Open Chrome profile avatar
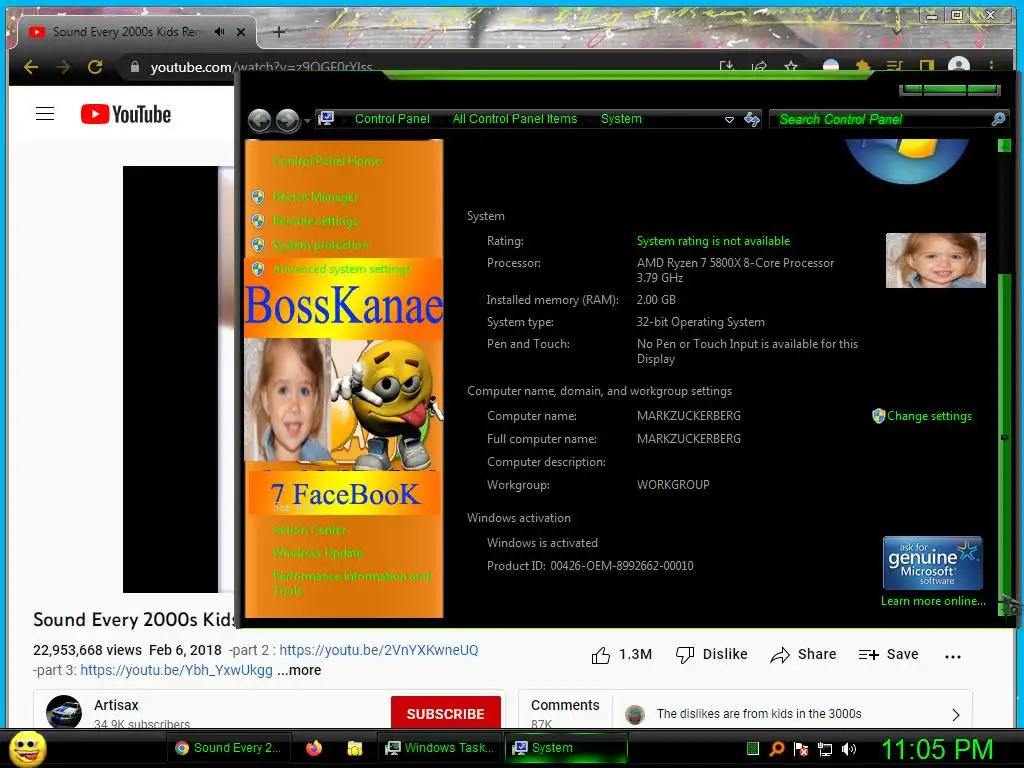Viewport: 1024px width, 768px height. point(958,65)
